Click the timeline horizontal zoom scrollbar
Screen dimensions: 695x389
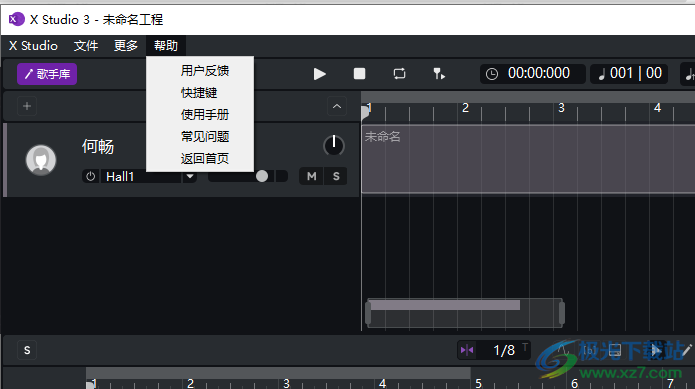(x=465, y=313)
